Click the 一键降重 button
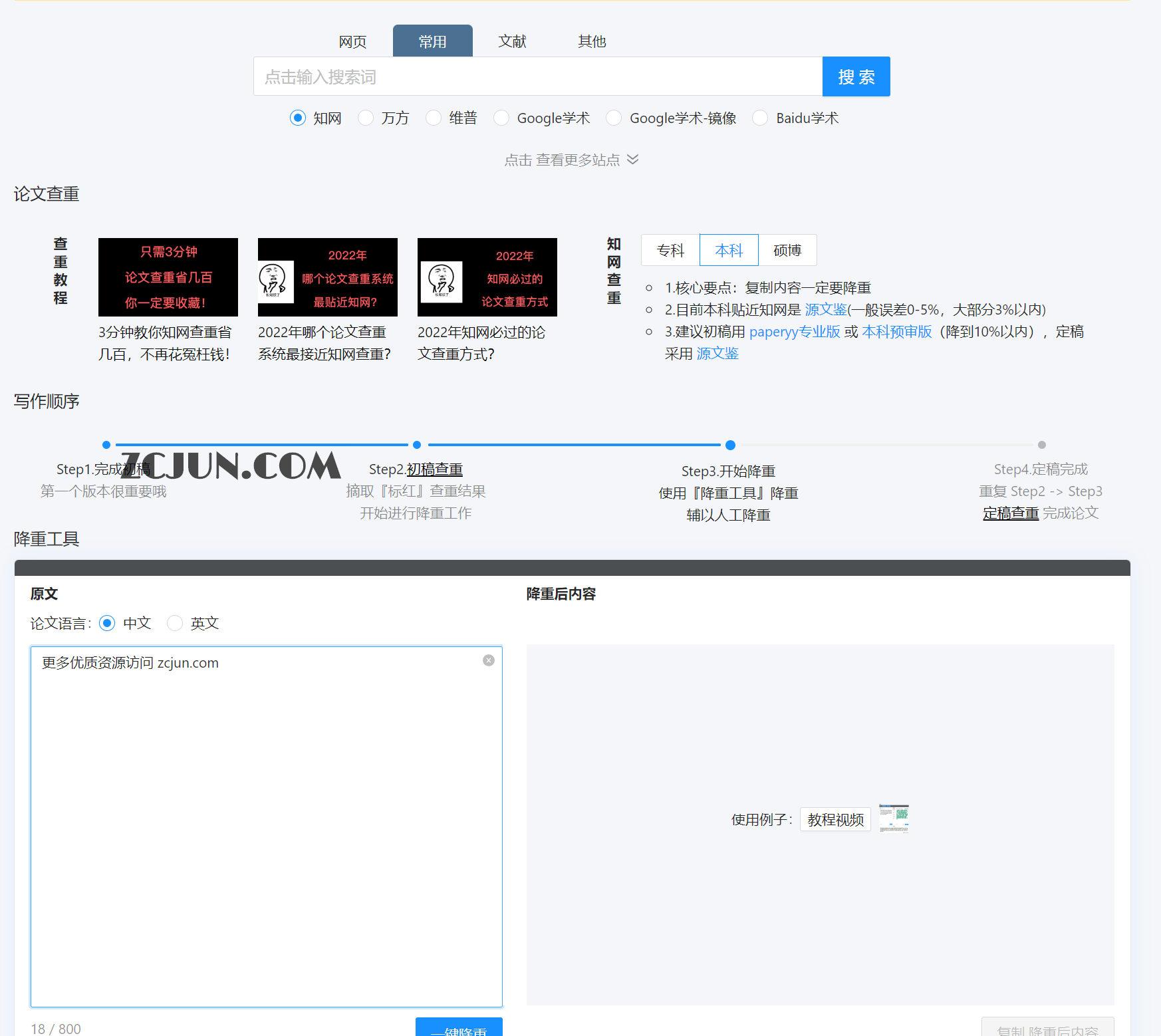1161x1036 pixels. [459, 1029]
